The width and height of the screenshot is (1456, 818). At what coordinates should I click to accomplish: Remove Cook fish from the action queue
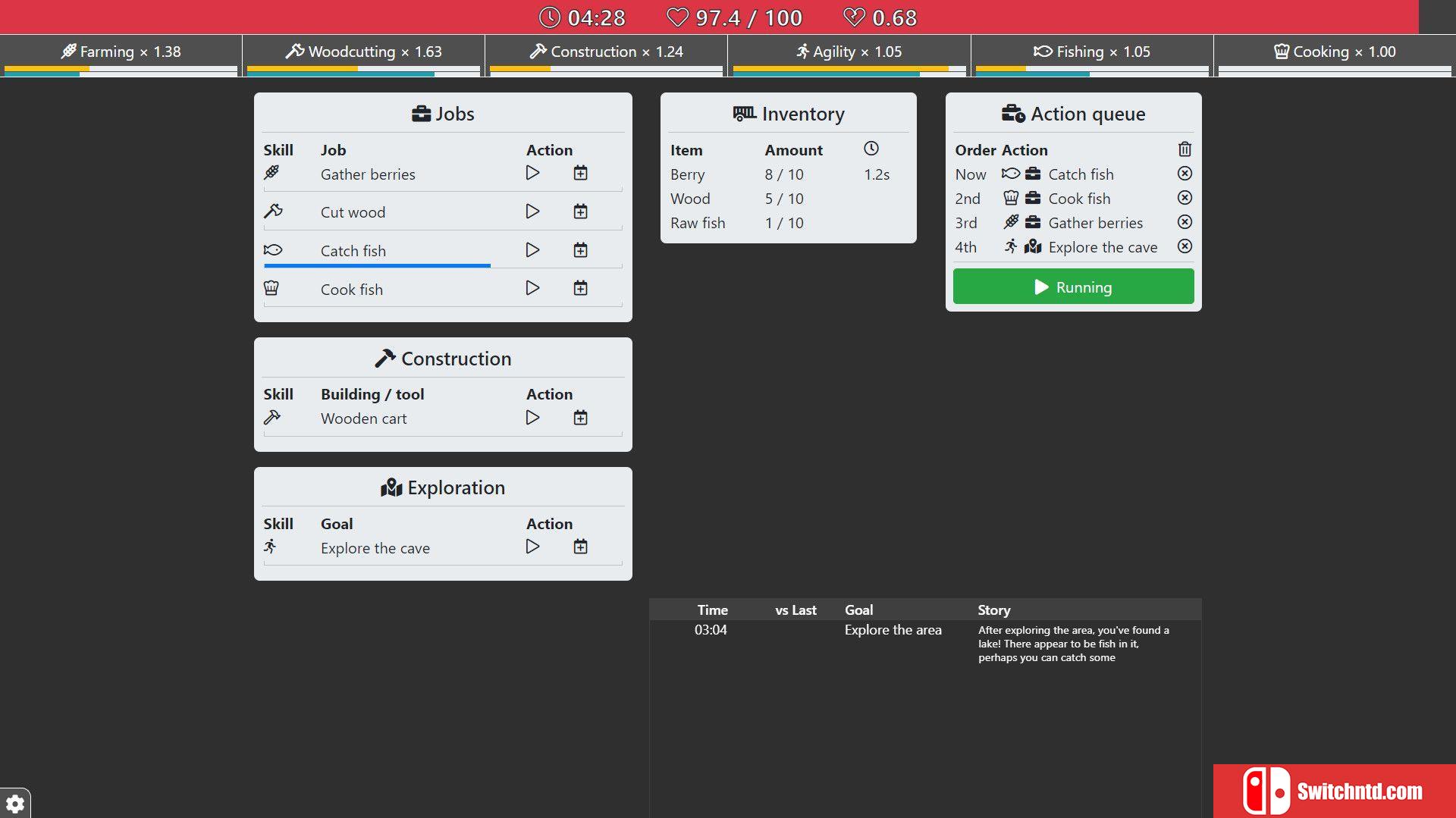pos(1185,198)
